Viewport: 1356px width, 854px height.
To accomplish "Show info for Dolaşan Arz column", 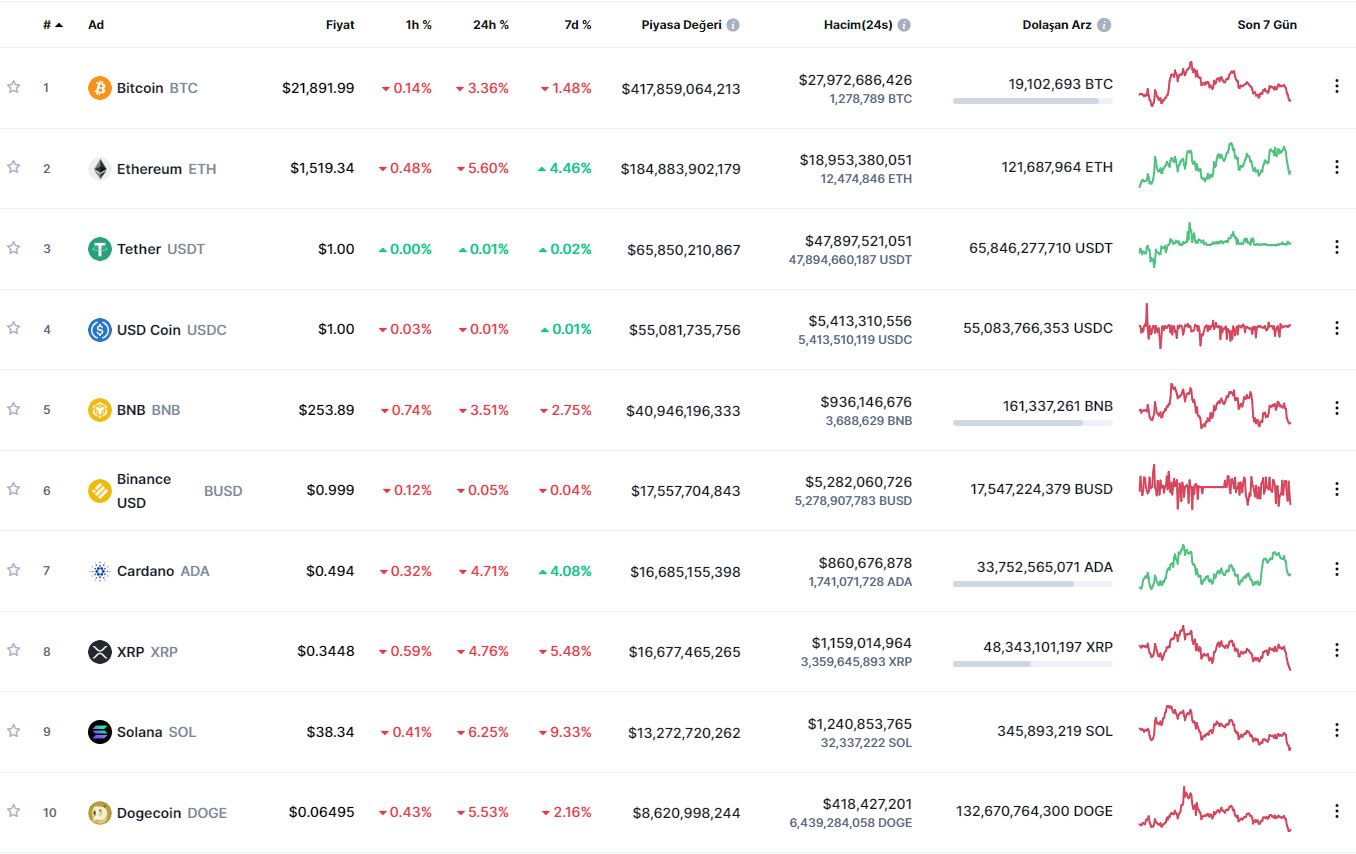I will (1104, 25).
